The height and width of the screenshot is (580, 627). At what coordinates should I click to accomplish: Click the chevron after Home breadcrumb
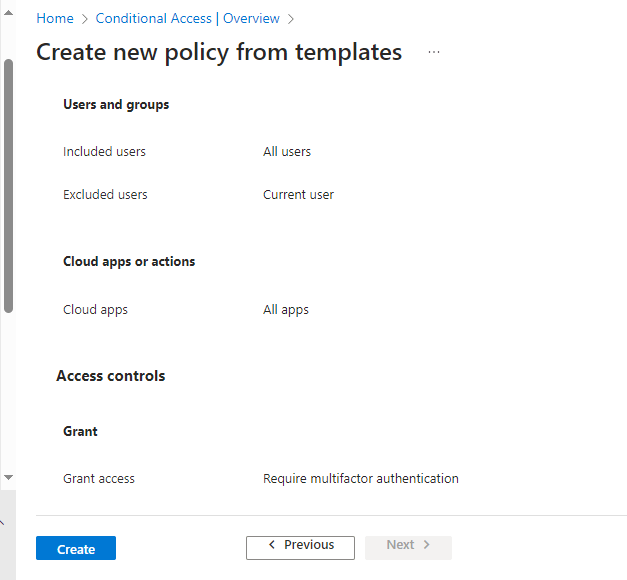(x=85, y=19)
